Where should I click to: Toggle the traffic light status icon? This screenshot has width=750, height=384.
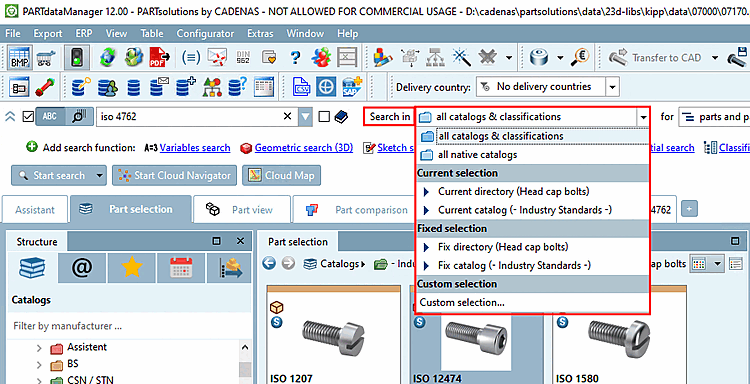point(77,58)
